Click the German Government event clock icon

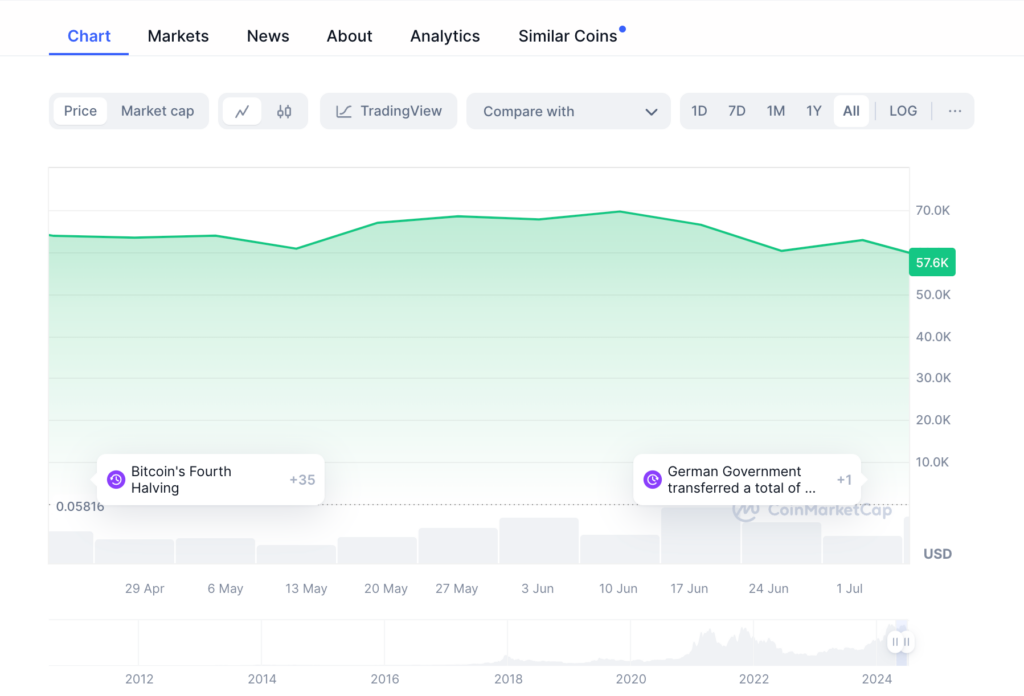(653, 480)
